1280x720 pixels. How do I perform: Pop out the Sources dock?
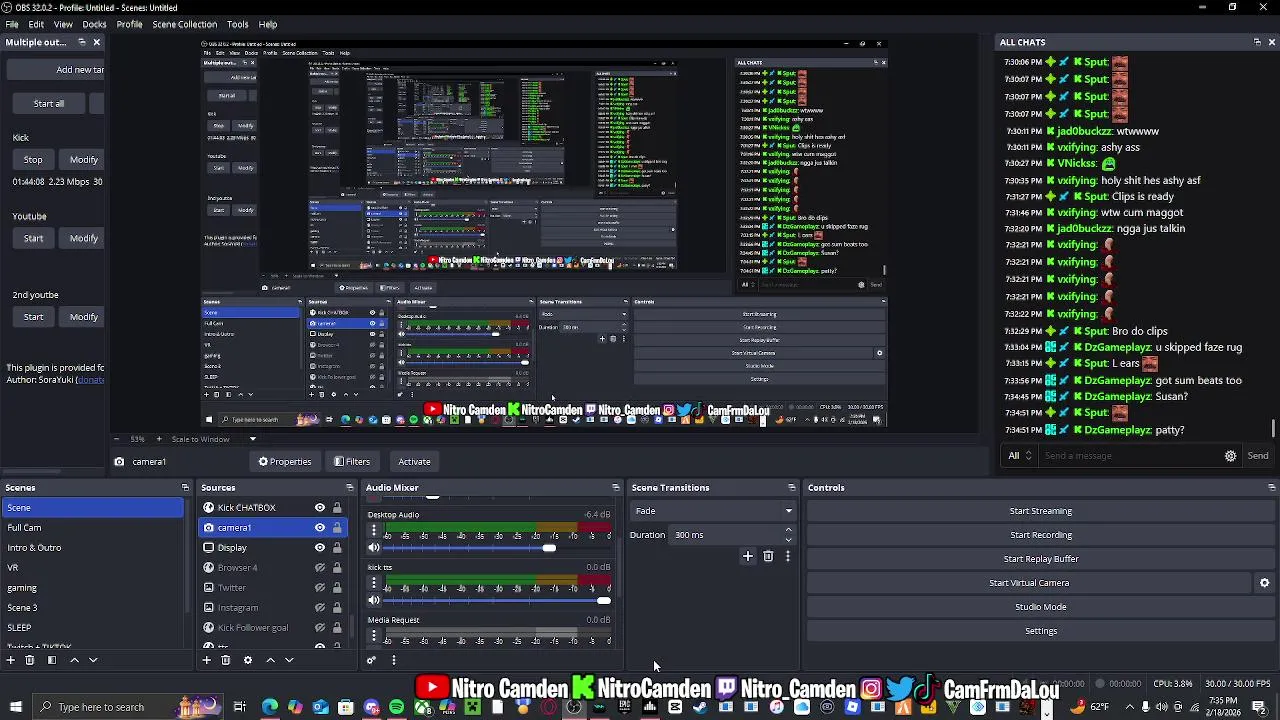tap(352, 488)
